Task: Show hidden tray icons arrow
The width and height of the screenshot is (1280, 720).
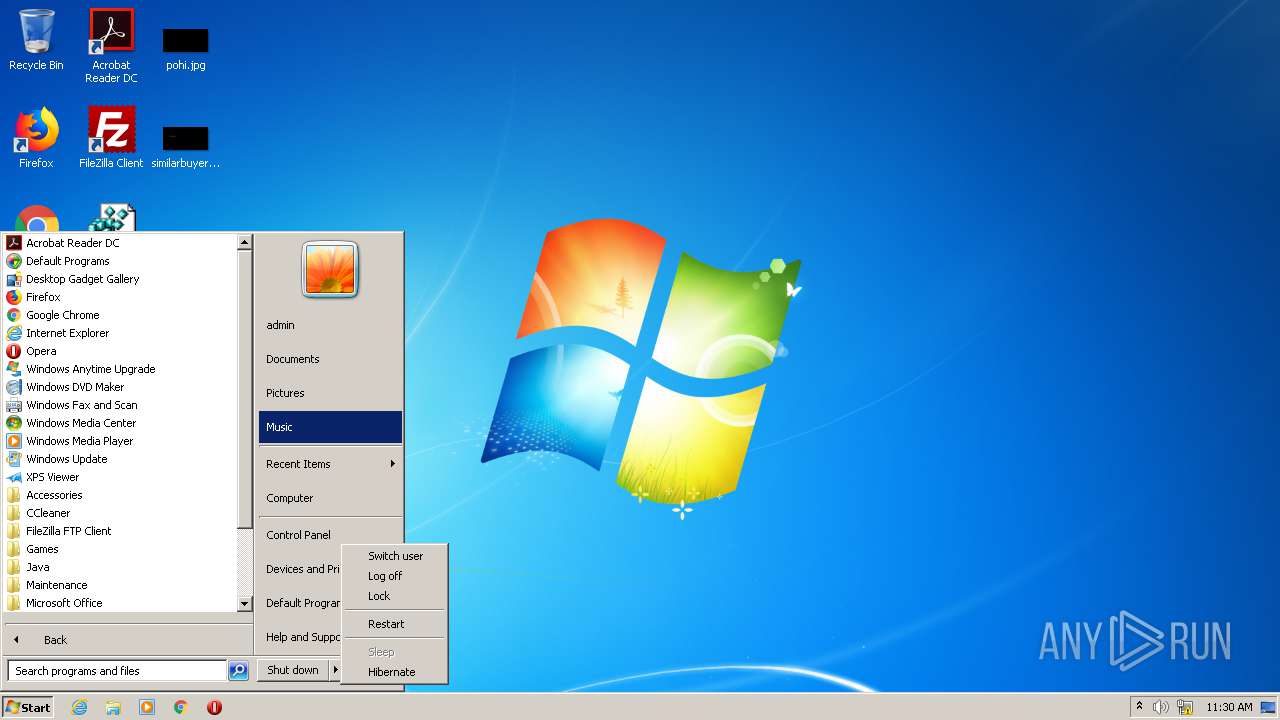Action: pyautogui.click(x=1139, y=707)
